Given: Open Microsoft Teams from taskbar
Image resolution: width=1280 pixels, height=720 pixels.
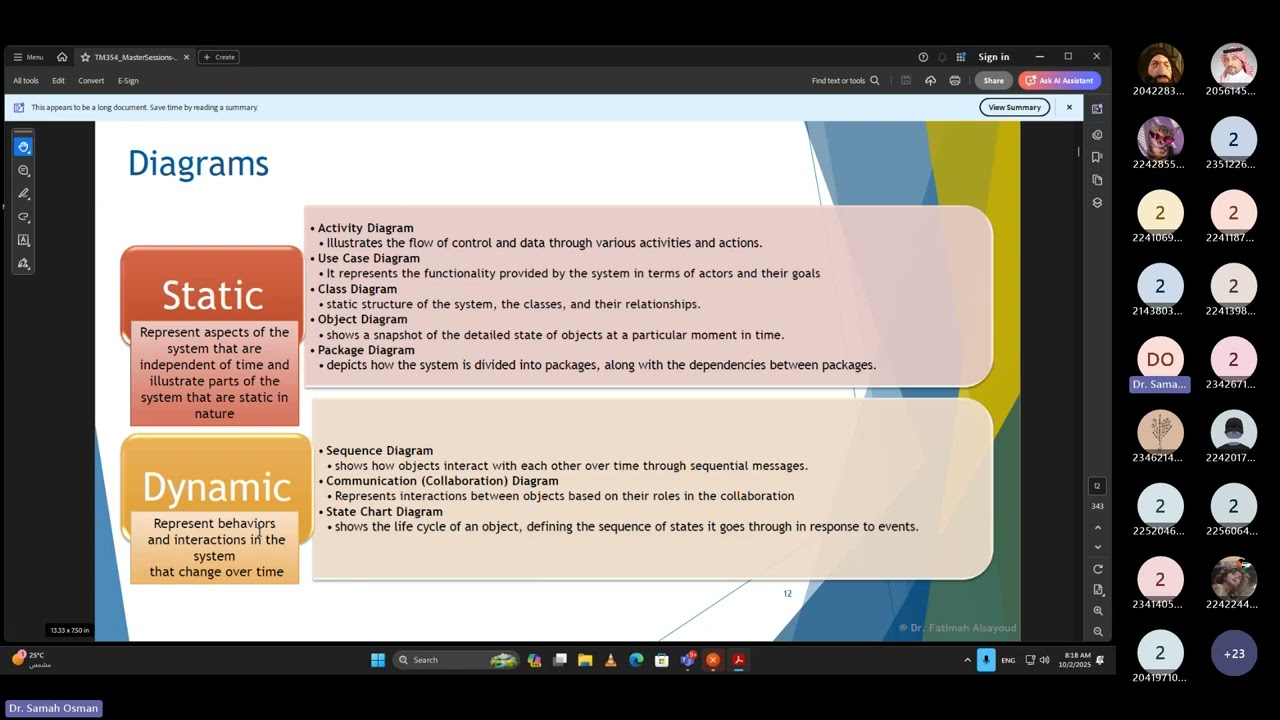Looking at the screenshot, I should pos(688,660).
